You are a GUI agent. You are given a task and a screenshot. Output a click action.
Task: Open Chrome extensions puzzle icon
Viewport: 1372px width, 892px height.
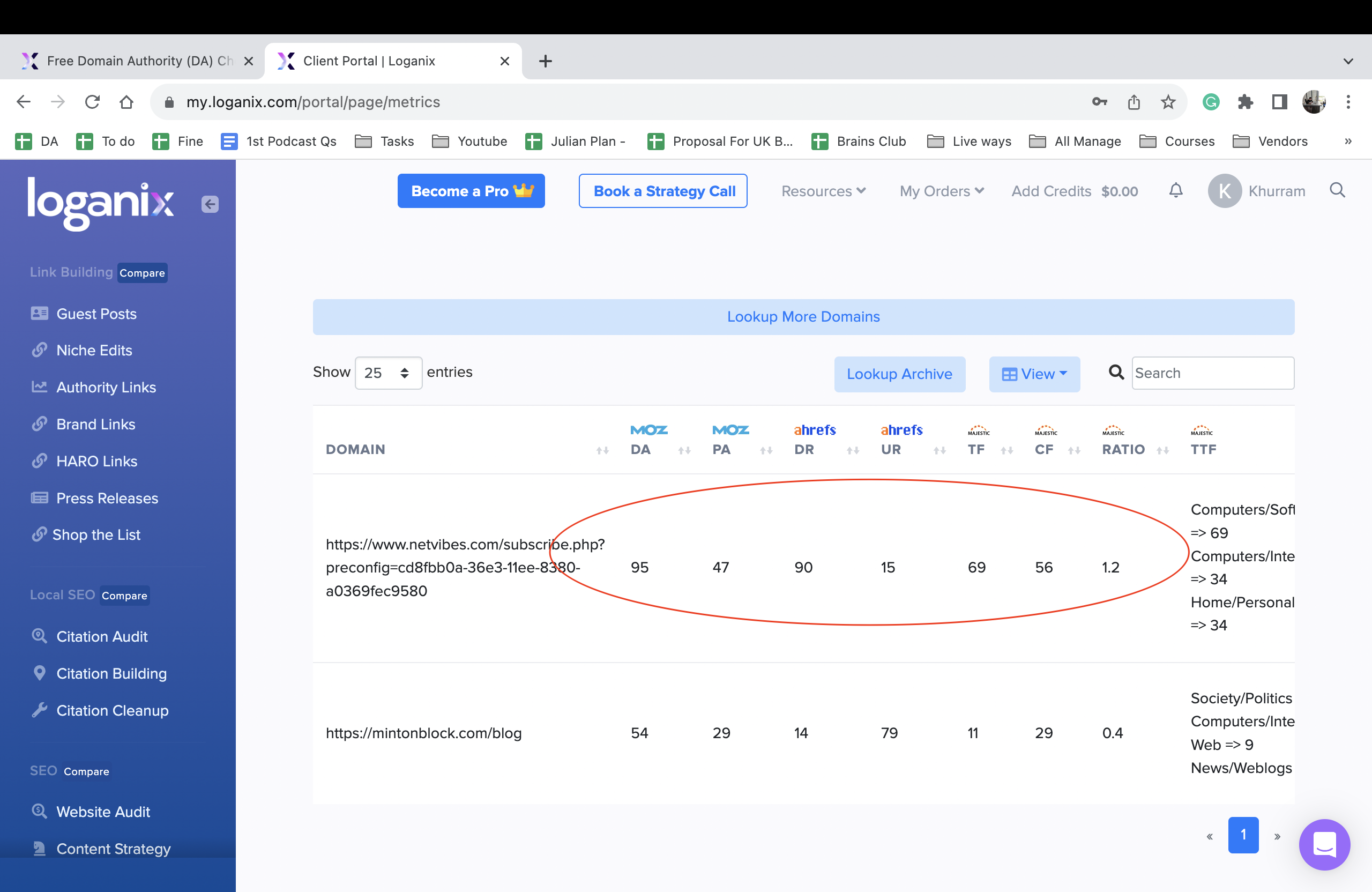[x=1245, y=102]
